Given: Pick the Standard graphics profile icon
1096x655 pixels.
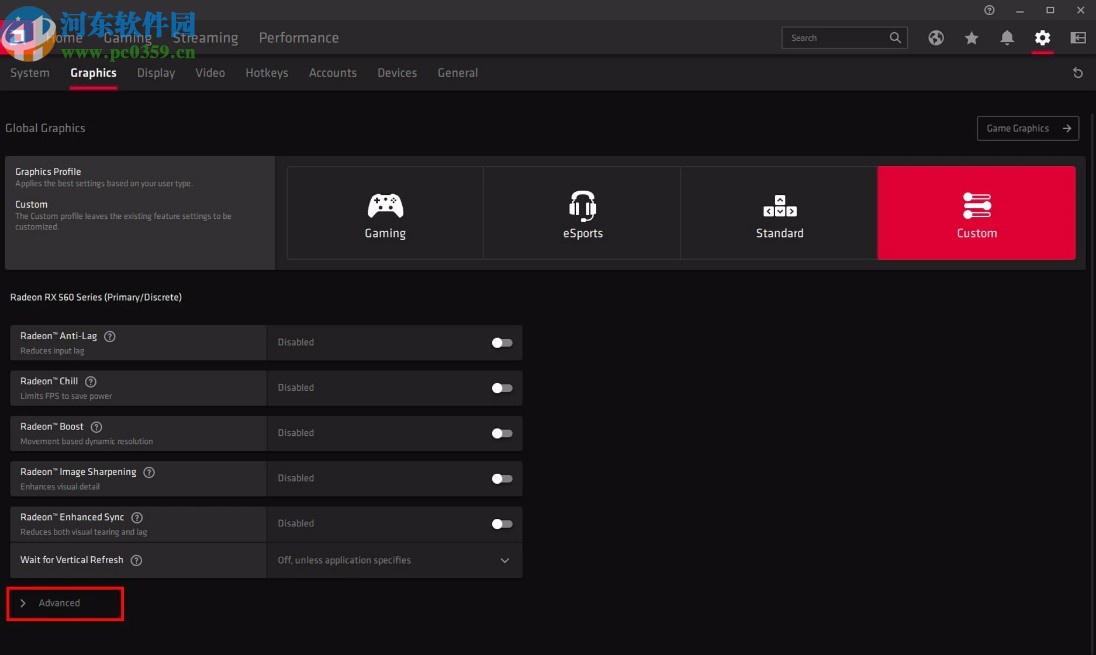Looking at the screenshot, I should pyautogui.click(x=780, y=204).
